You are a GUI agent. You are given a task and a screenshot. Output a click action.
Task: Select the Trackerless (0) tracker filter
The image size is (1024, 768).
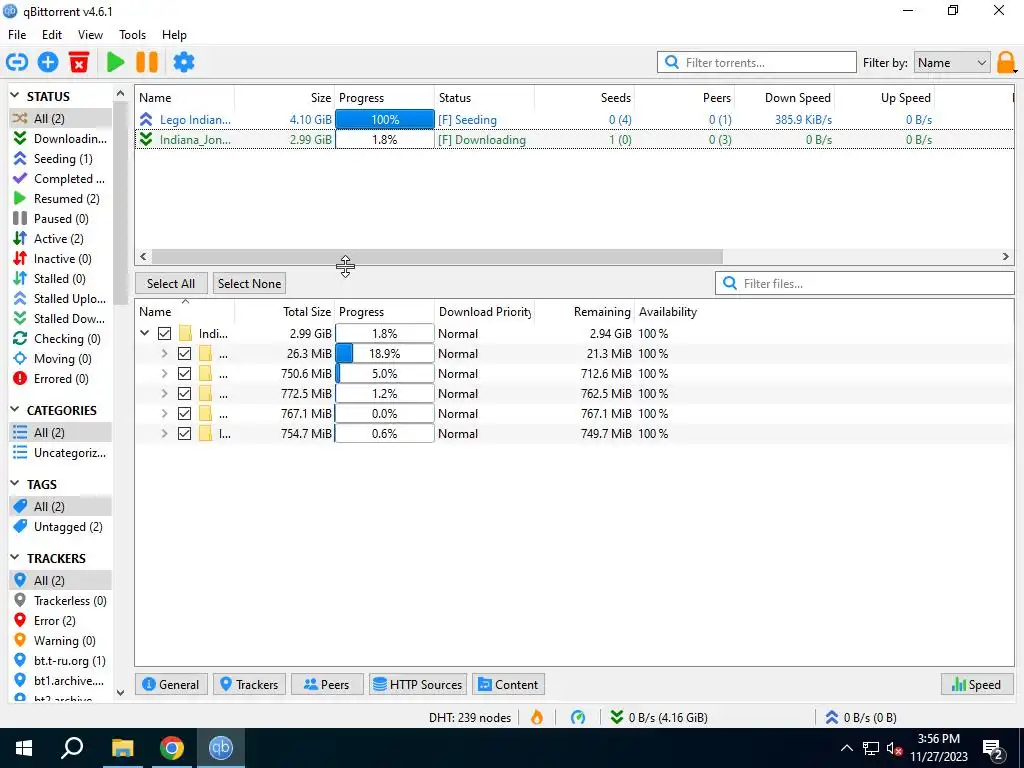point(60,600)
